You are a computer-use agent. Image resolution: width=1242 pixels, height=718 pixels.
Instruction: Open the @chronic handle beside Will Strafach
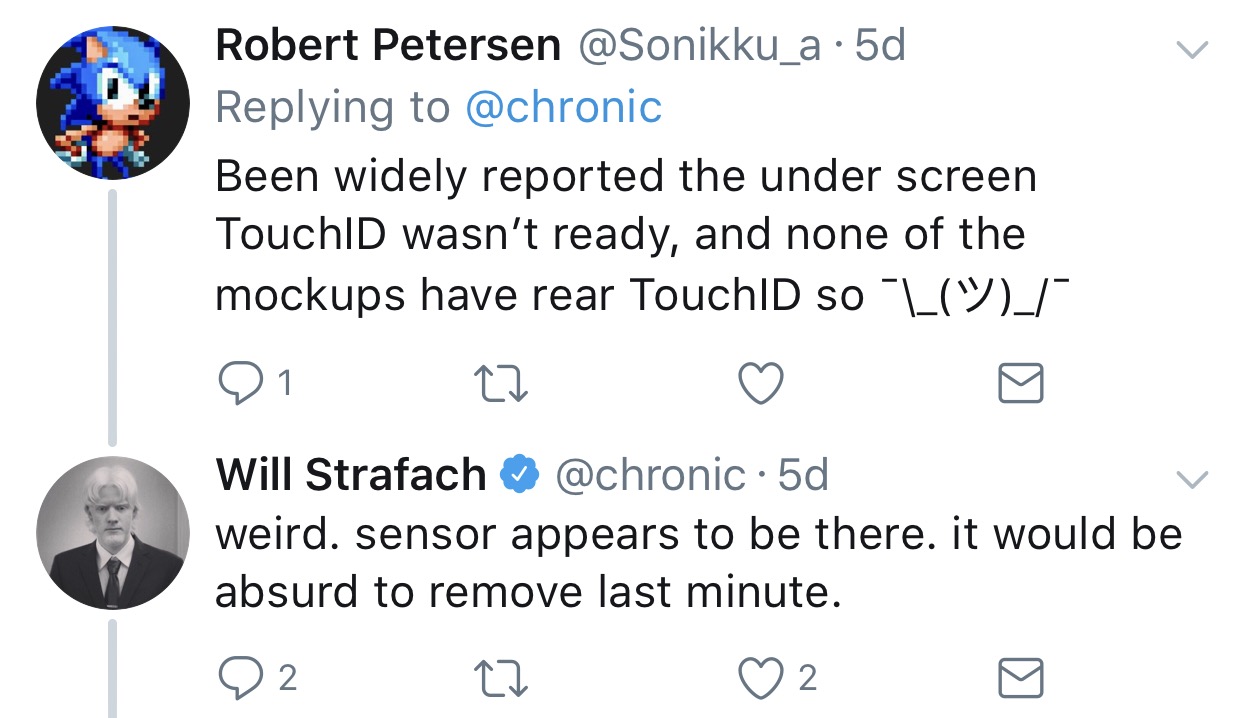650,475
